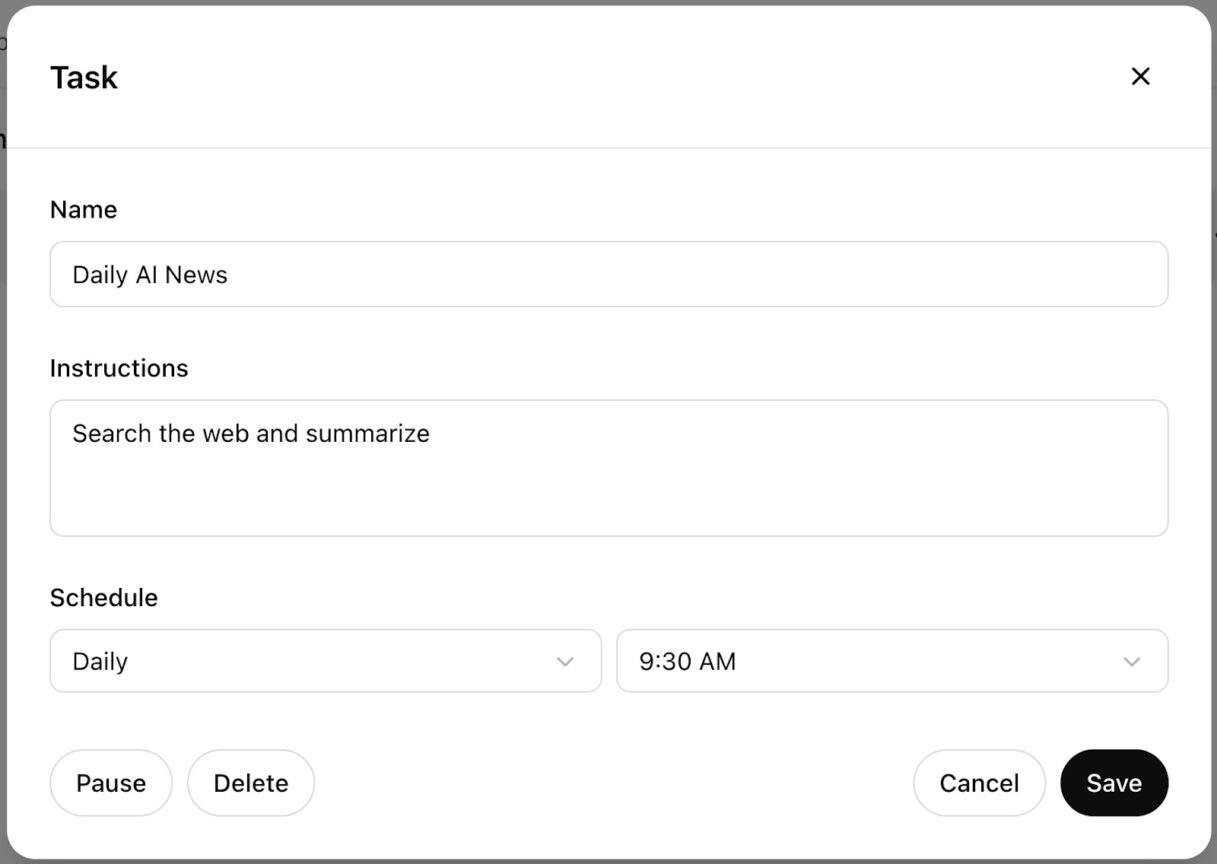This screenshot has width=1217, height=864.
Task: Focus the Instructions text area
Action: [609, 468]
